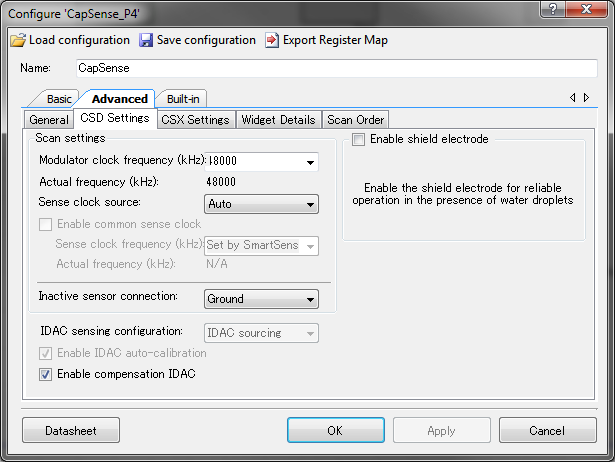The width and height of the screenshot is (615, 462).
Task: Switch to the Basic tab
Action: [59, 99]
